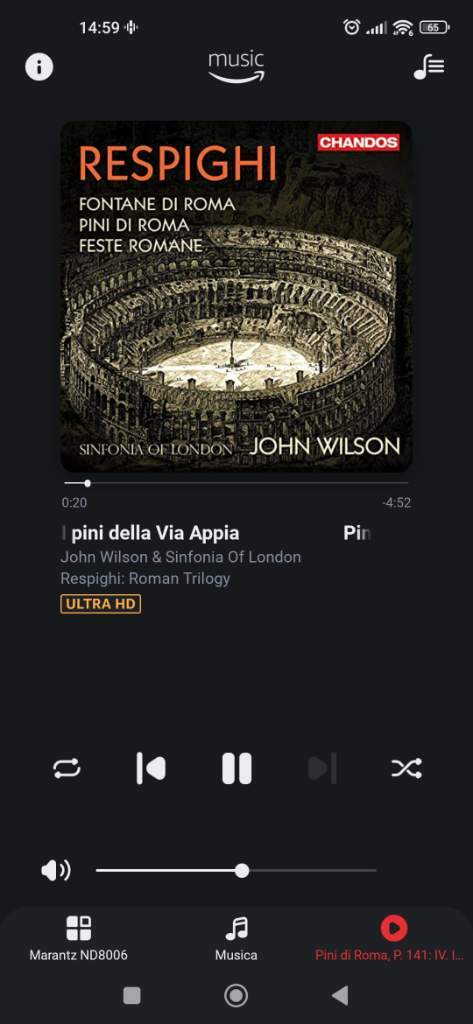Pause the current track
473x1024 pixels.
point(236,768)
